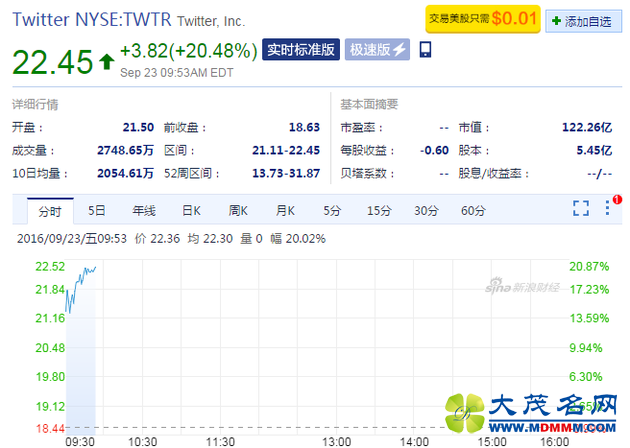Select the 周K chart tab
Viewport: 630px width, 448px height.
[238, 211]
